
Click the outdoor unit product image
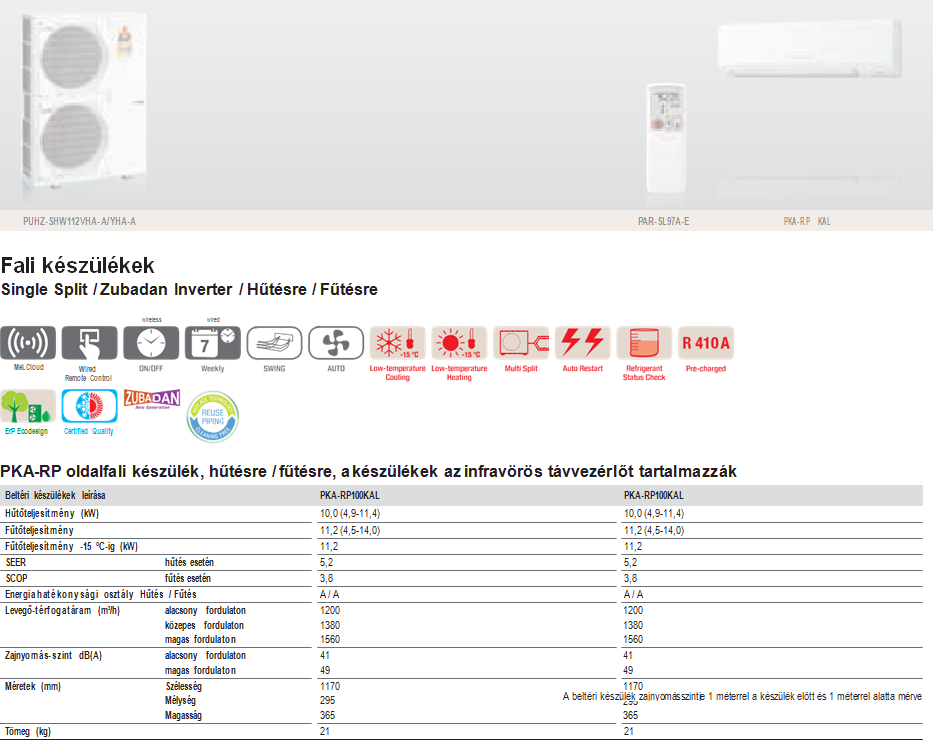(x=84, y=102)
